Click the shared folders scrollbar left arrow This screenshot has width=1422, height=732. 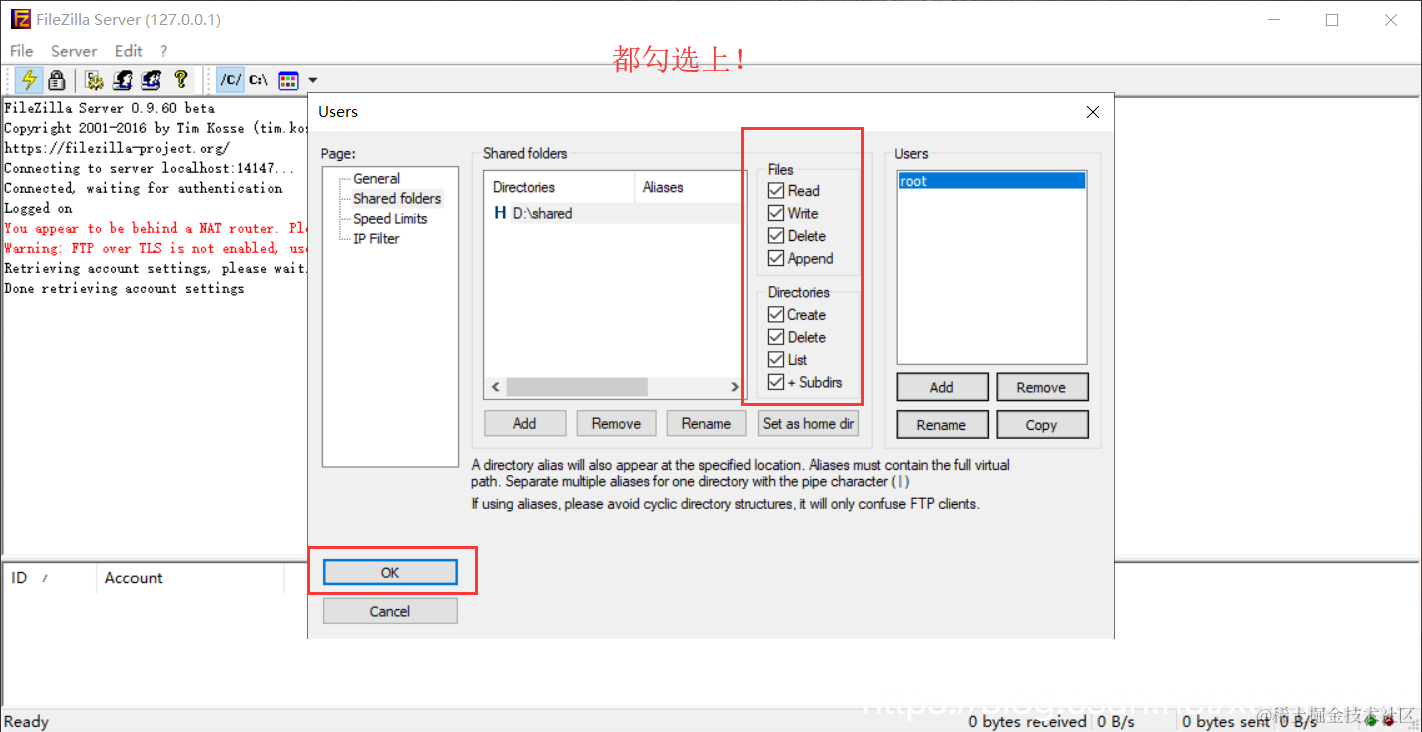coord(495,387)
